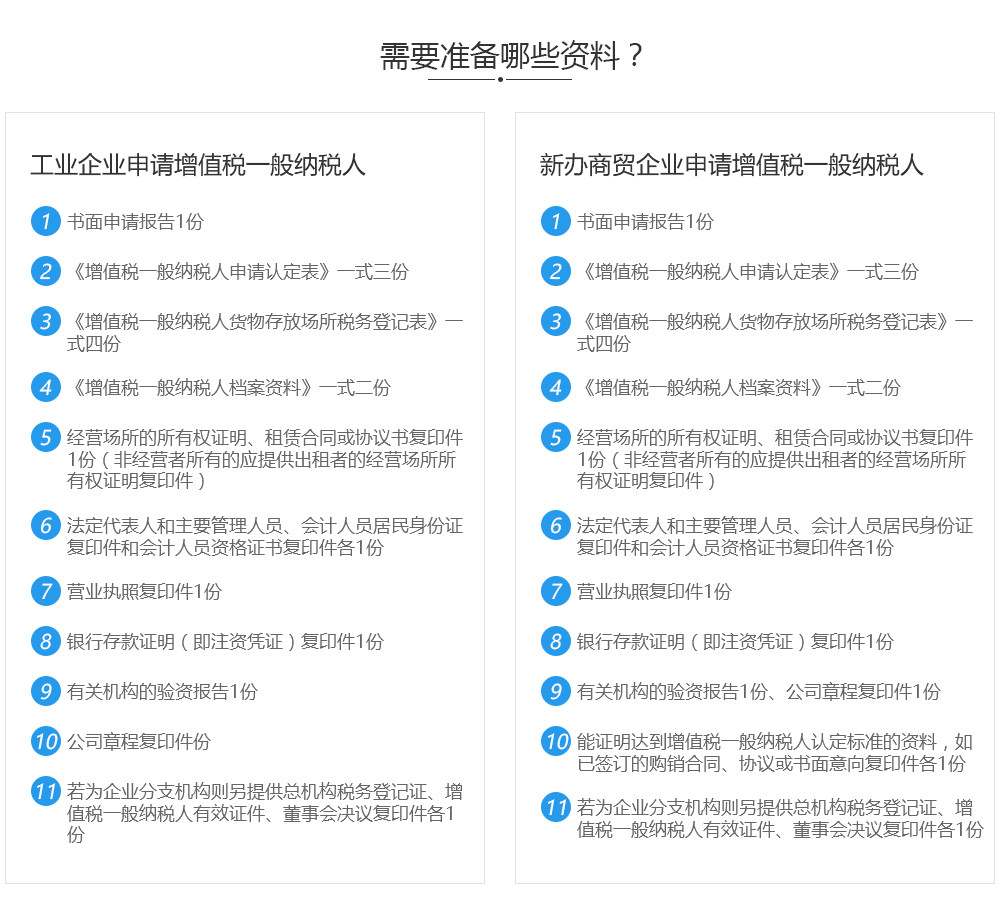The width and height of the screenshot is (1000, 924).
Task: Click number 6 badge in 新办商贸企业 list
Action: tap(555, 525)
